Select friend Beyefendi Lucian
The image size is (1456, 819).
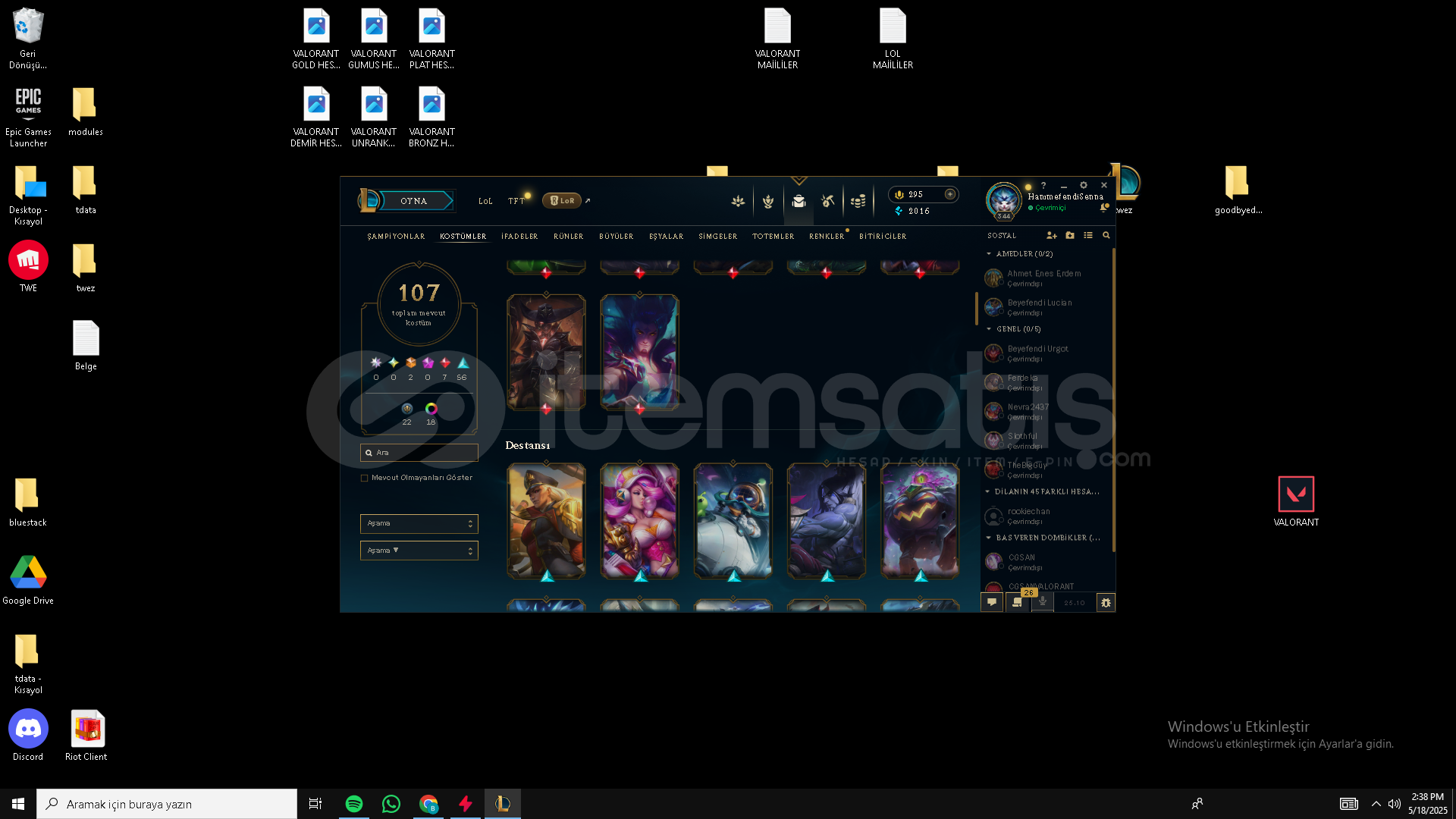coord(1046,307)
